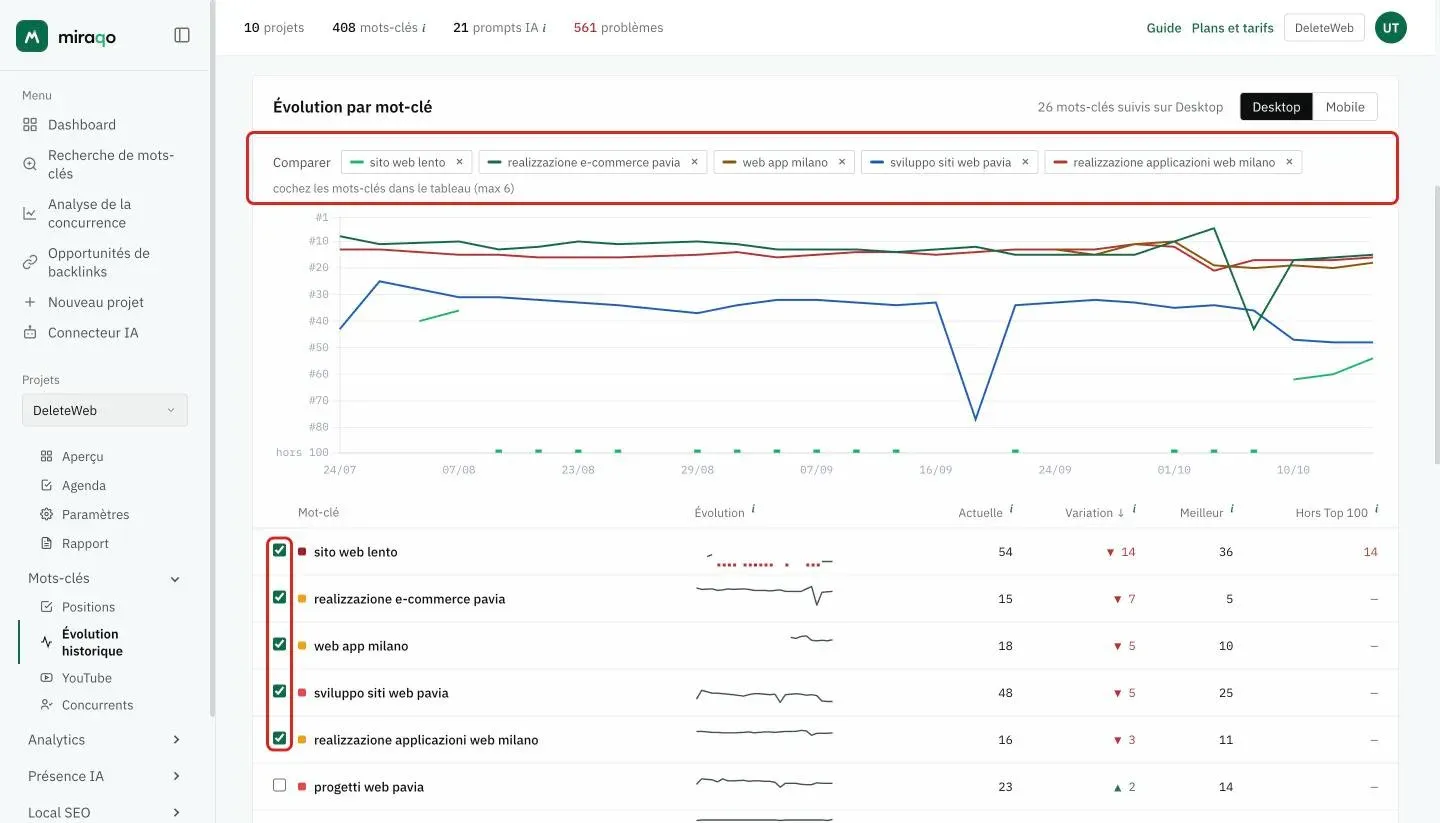The image size is (1440, 823).
Task: Collapse the Mots-clés section chevron
Action: (176, 579)
